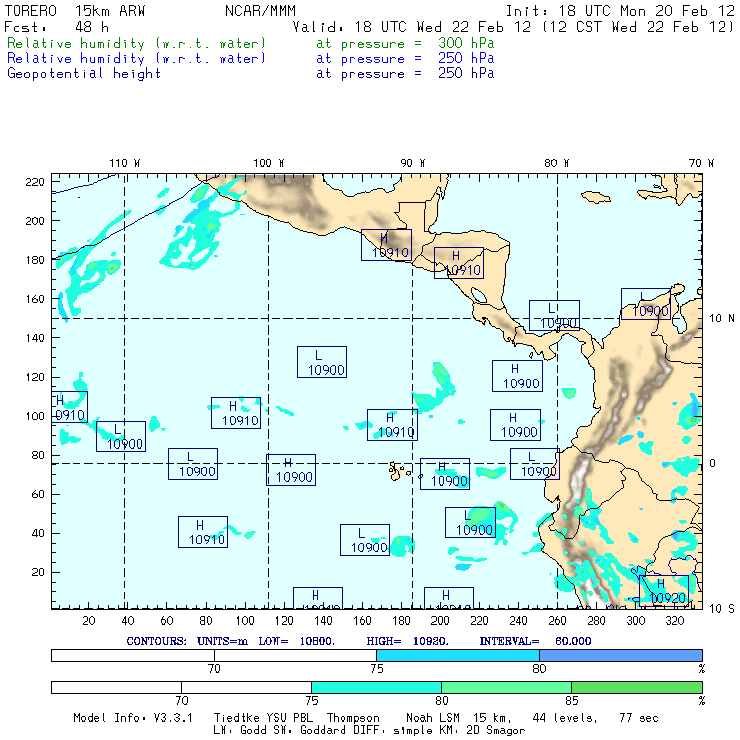This screenshot has width=740, height=740.
Task: Click the y-axis tick label '220'
Action: pyautogui.click(x=35, y=182)
